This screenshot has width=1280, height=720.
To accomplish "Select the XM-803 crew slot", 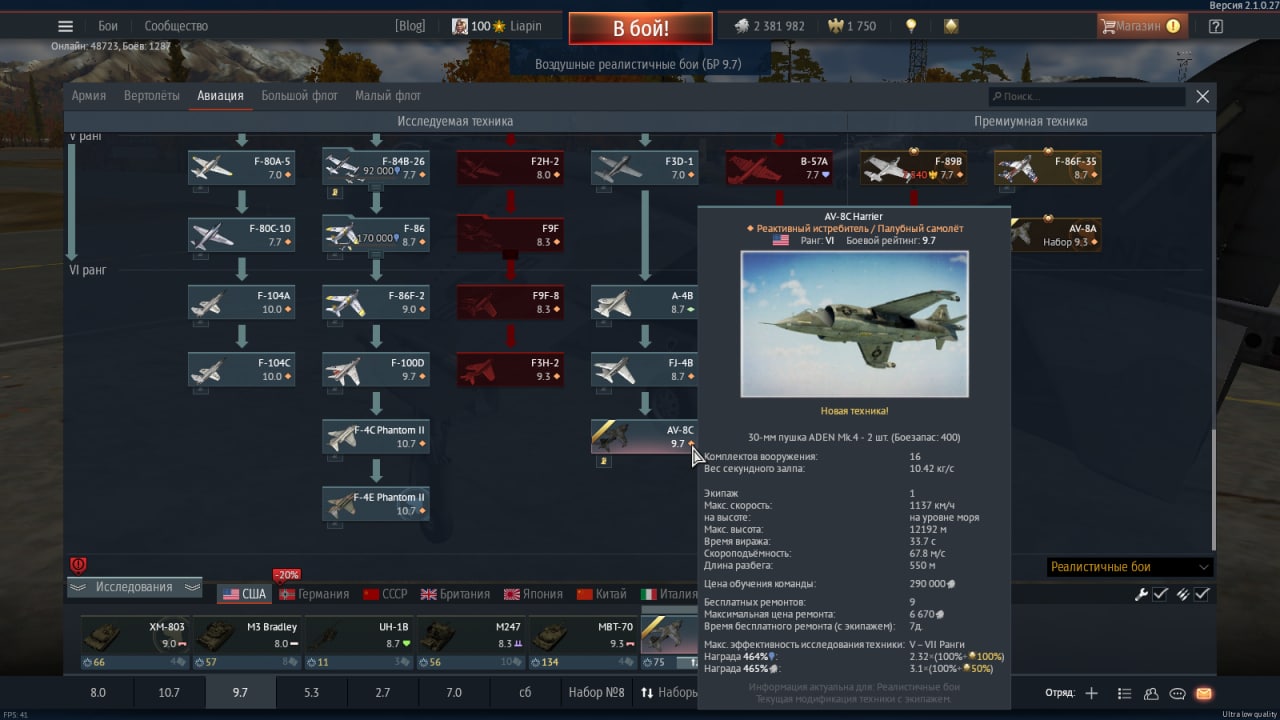I will pos(134,642).
